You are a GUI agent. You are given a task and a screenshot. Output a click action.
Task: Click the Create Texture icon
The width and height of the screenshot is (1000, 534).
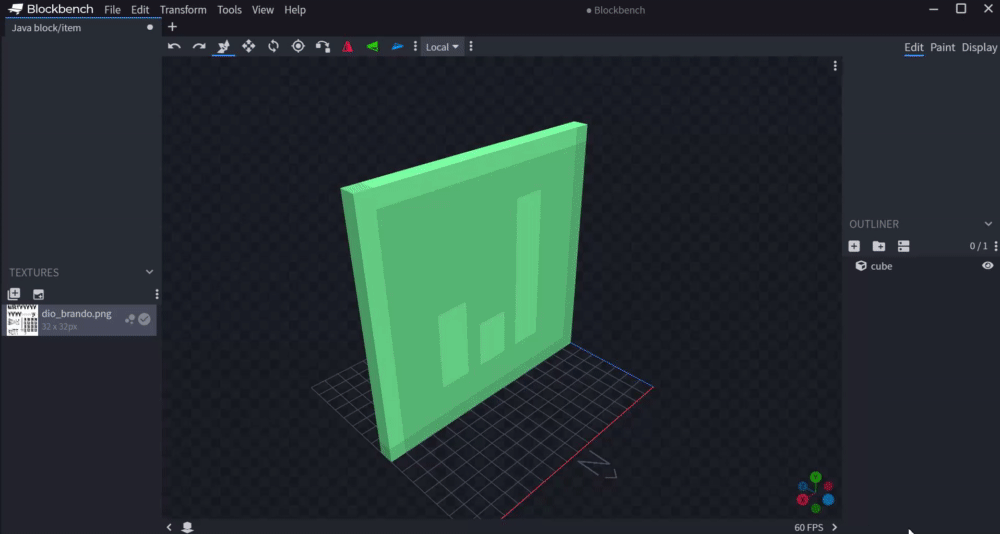(x=38, y=294)
